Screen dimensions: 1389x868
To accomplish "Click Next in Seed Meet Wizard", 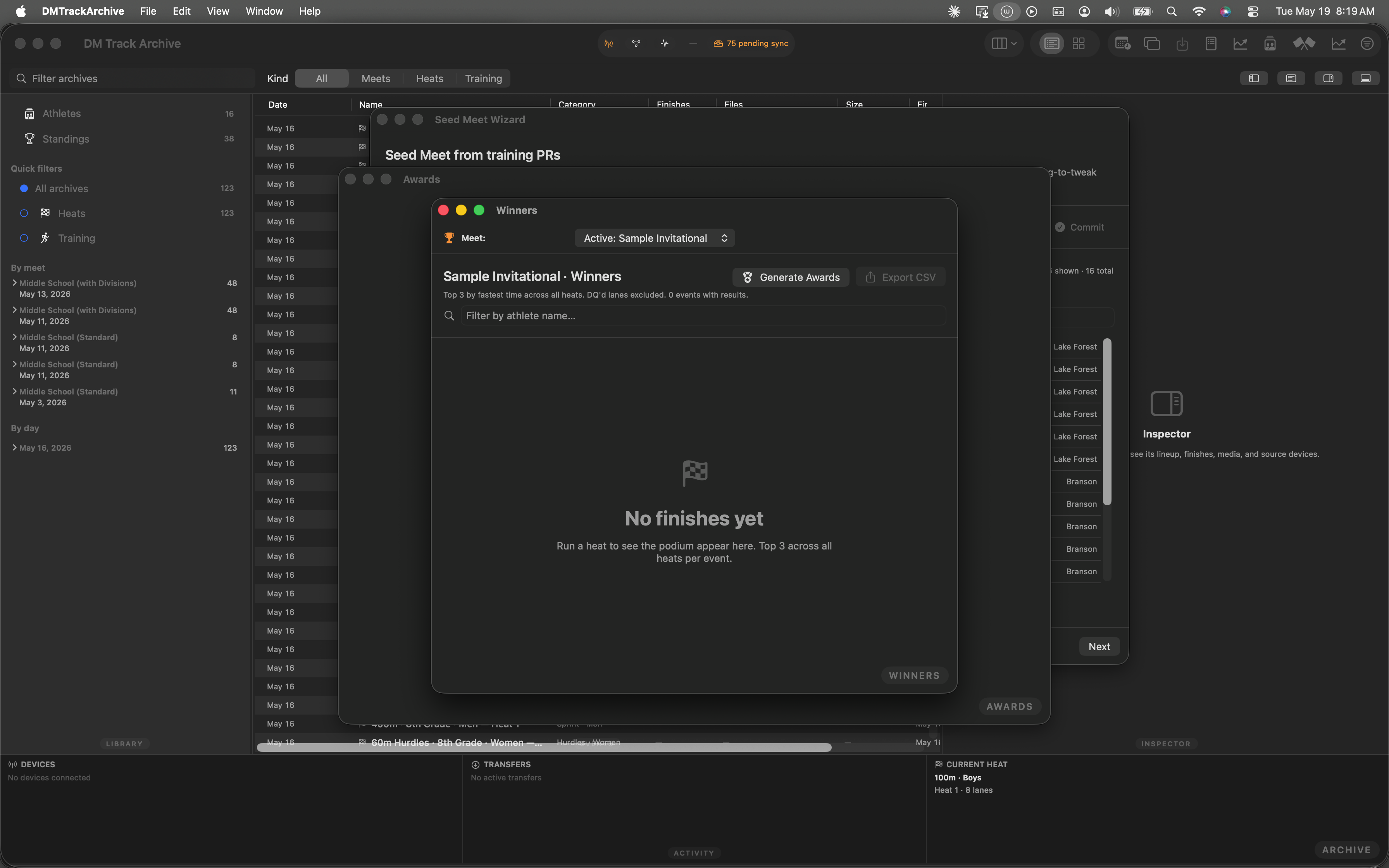I will tap(1099, 646).
